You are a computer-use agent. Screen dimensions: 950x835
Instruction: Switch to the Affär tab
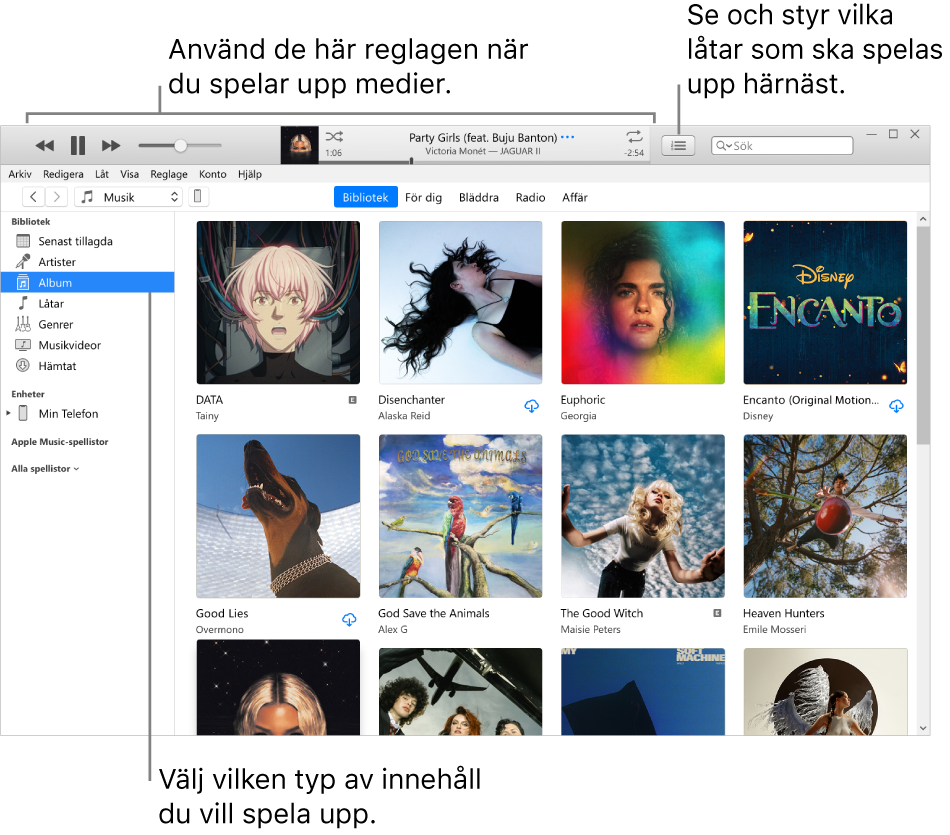(x=575, y=198)
